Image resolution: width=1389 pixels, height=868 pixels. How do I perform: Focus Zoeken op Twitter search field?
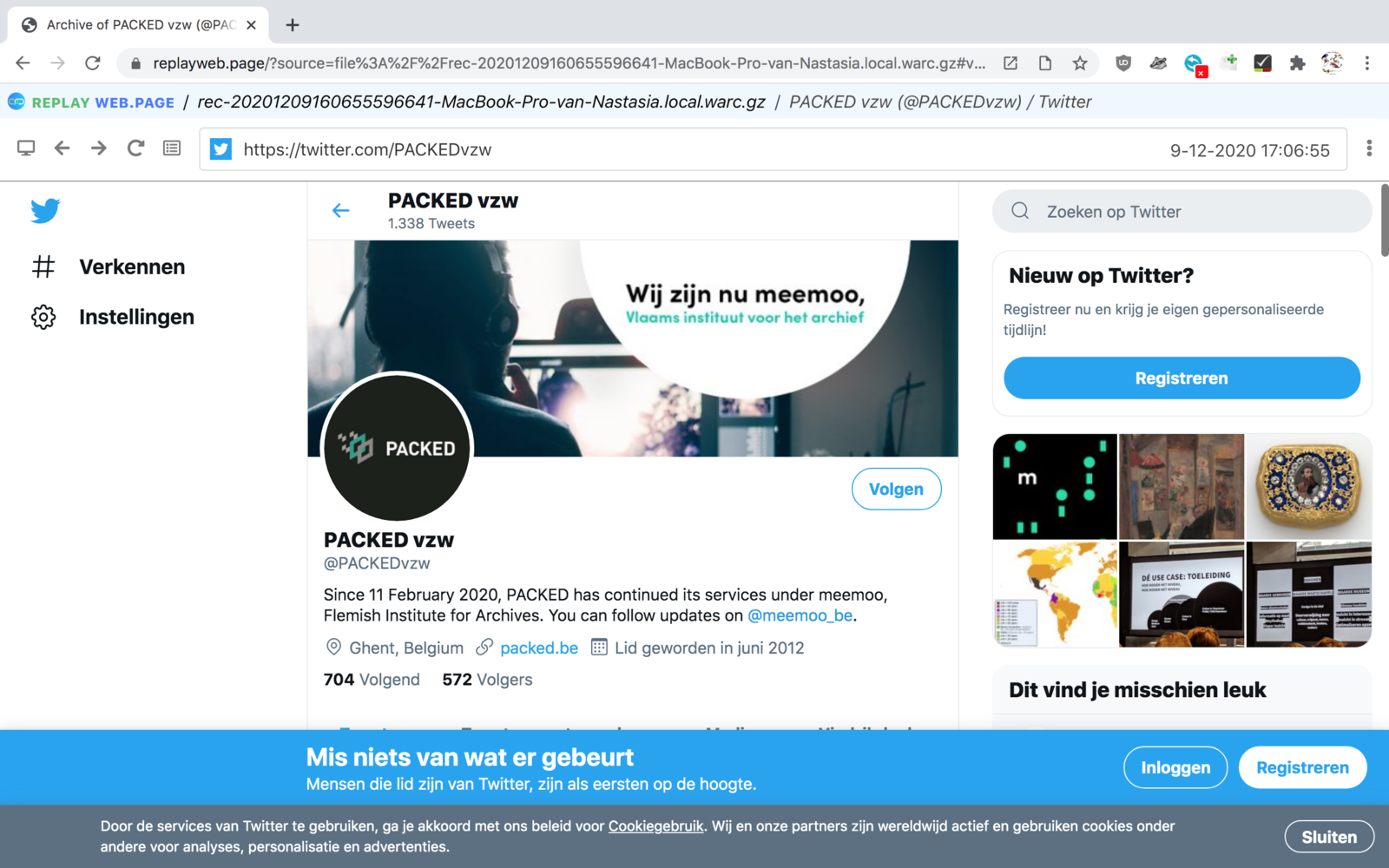(x=1182, y=211)
